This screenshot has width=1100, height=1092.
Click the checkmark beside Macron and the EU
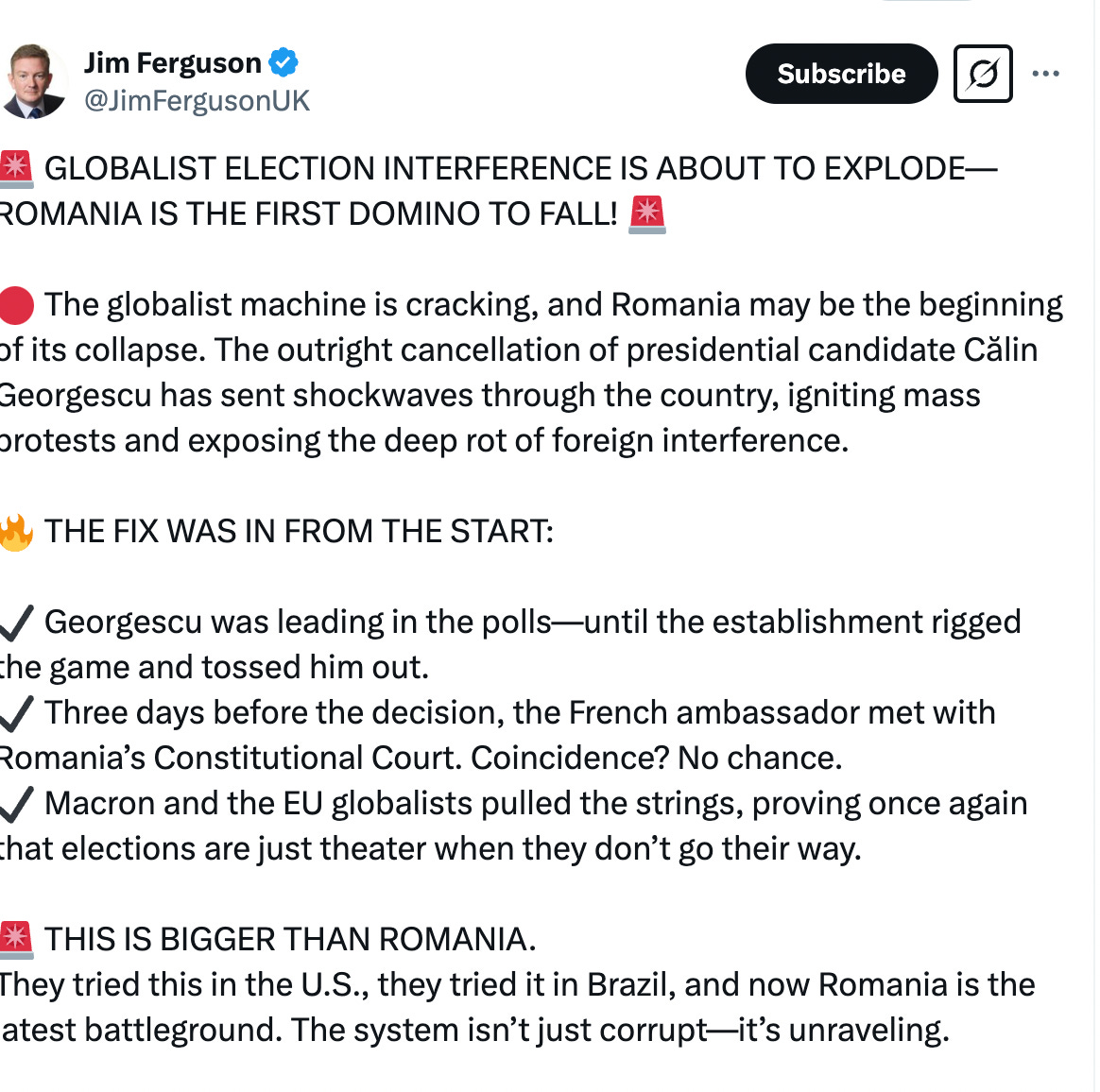pos(15,804)
